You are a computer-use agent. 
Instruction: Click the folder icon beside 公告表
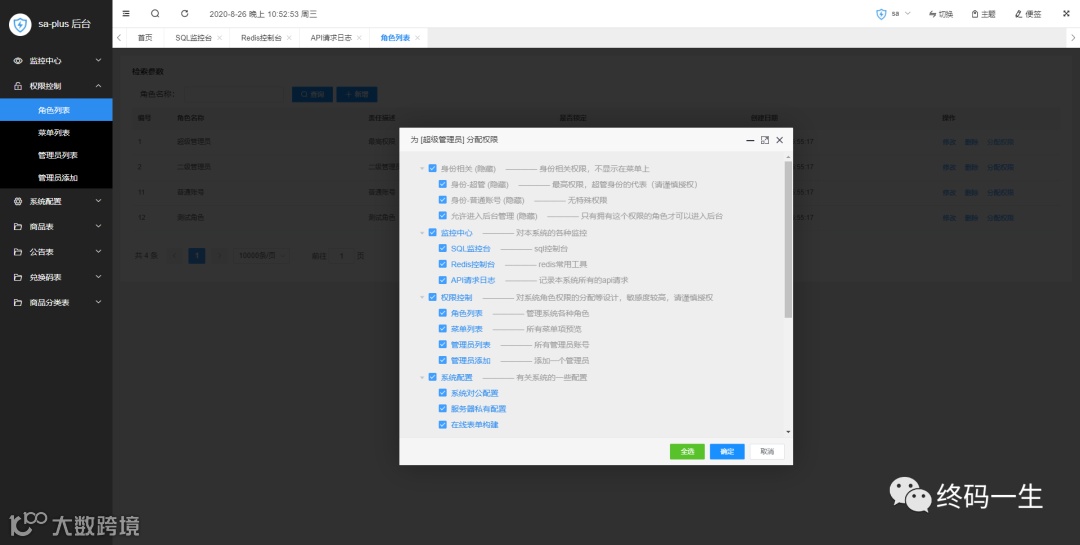18,251
